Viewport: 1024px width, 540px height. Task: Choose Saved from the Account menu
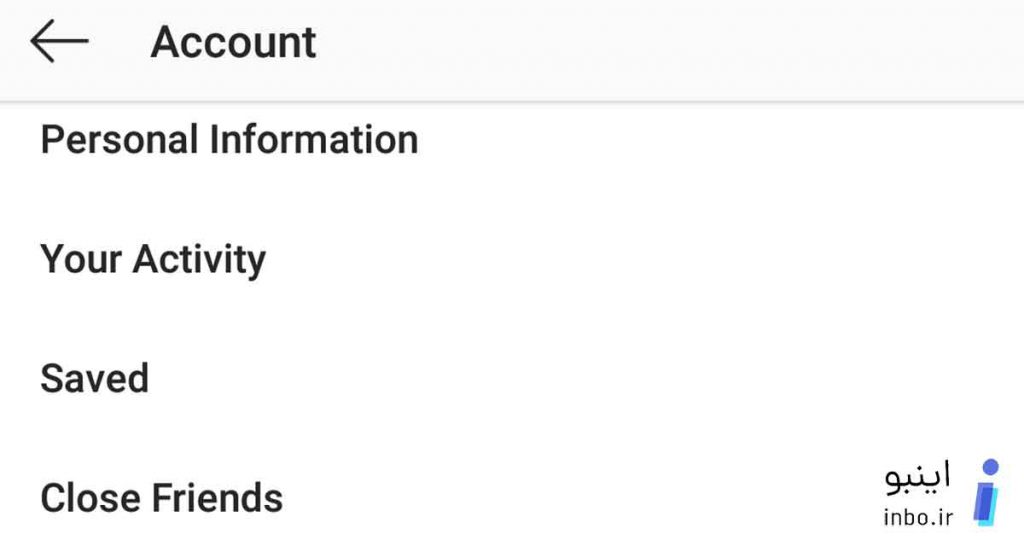[512, 378]
